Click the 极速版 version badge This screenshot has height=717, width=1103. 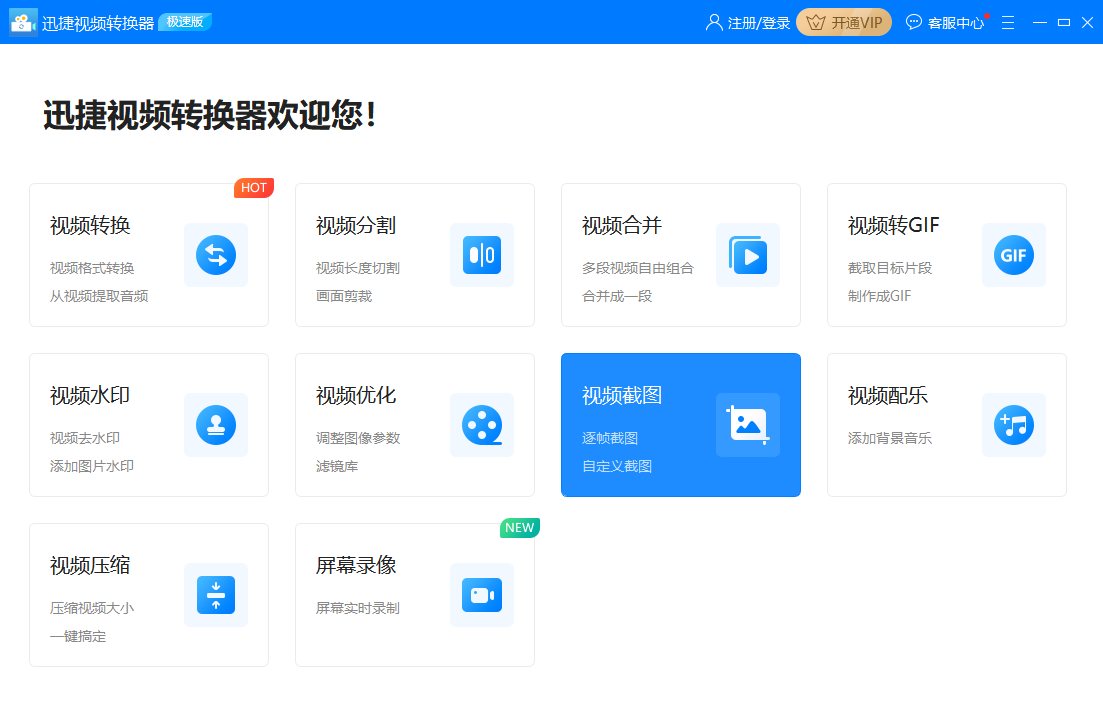click(184, 21)
